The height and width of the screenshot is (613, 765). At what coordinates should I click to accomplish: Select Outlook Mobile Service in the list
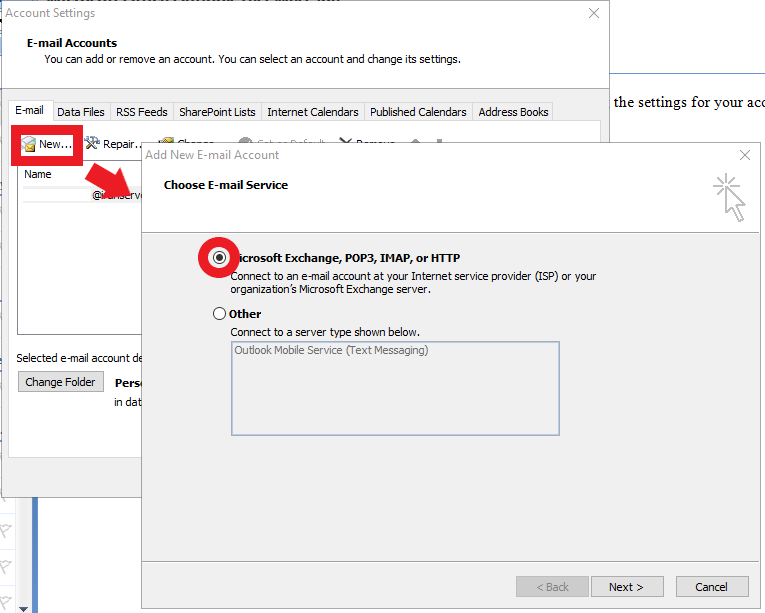[x=331, y=351]
